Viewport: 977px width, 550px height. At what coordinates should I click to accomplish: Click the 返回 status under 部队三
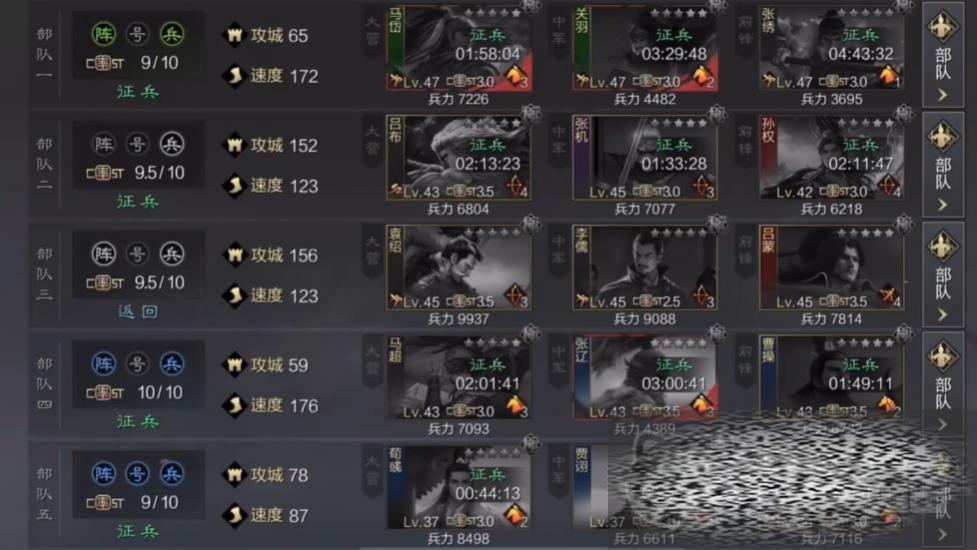(x=138, y=311)
